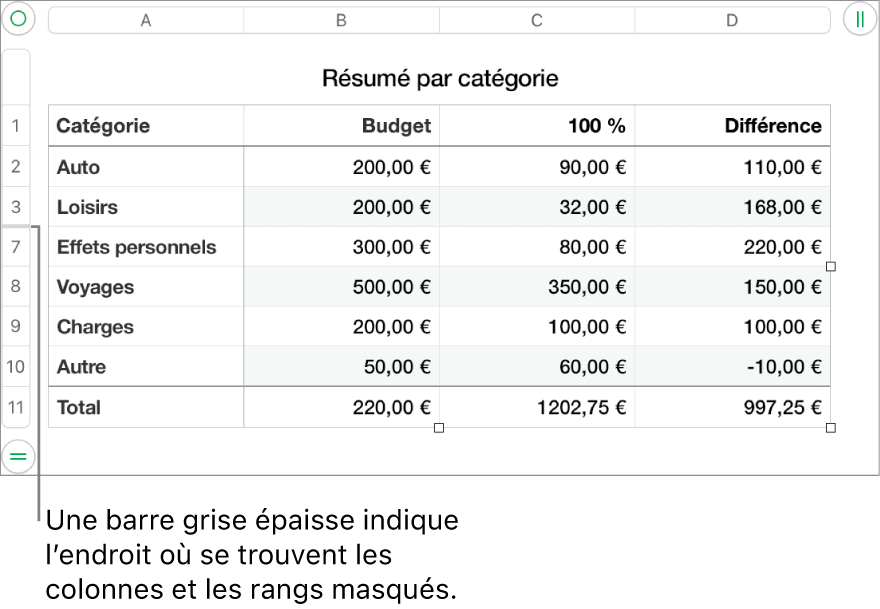Click the table select handle circle icon
The height and width of the screenshot is (609, 880).
[18, 19]
